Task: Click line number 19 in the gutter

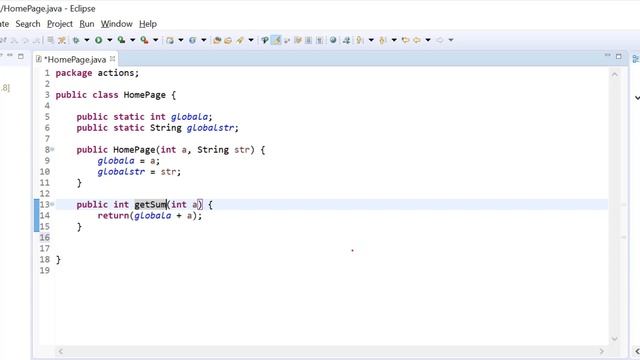Action: 45,270
